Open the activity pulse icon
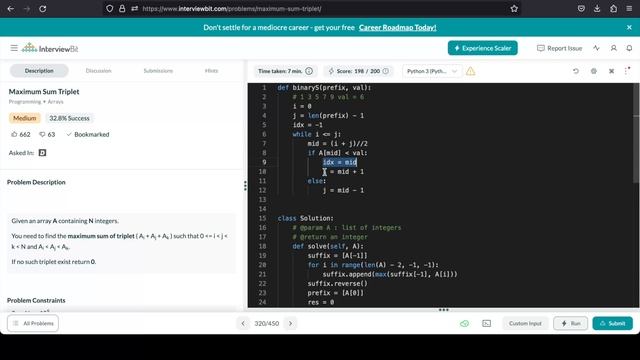The height and width of the screenshot is (360, 640). coord(596,48)
